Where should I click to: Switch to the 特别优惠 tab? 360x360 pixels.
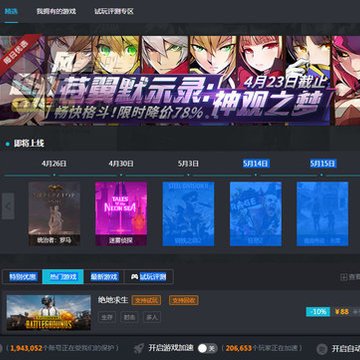coord(22,277)
